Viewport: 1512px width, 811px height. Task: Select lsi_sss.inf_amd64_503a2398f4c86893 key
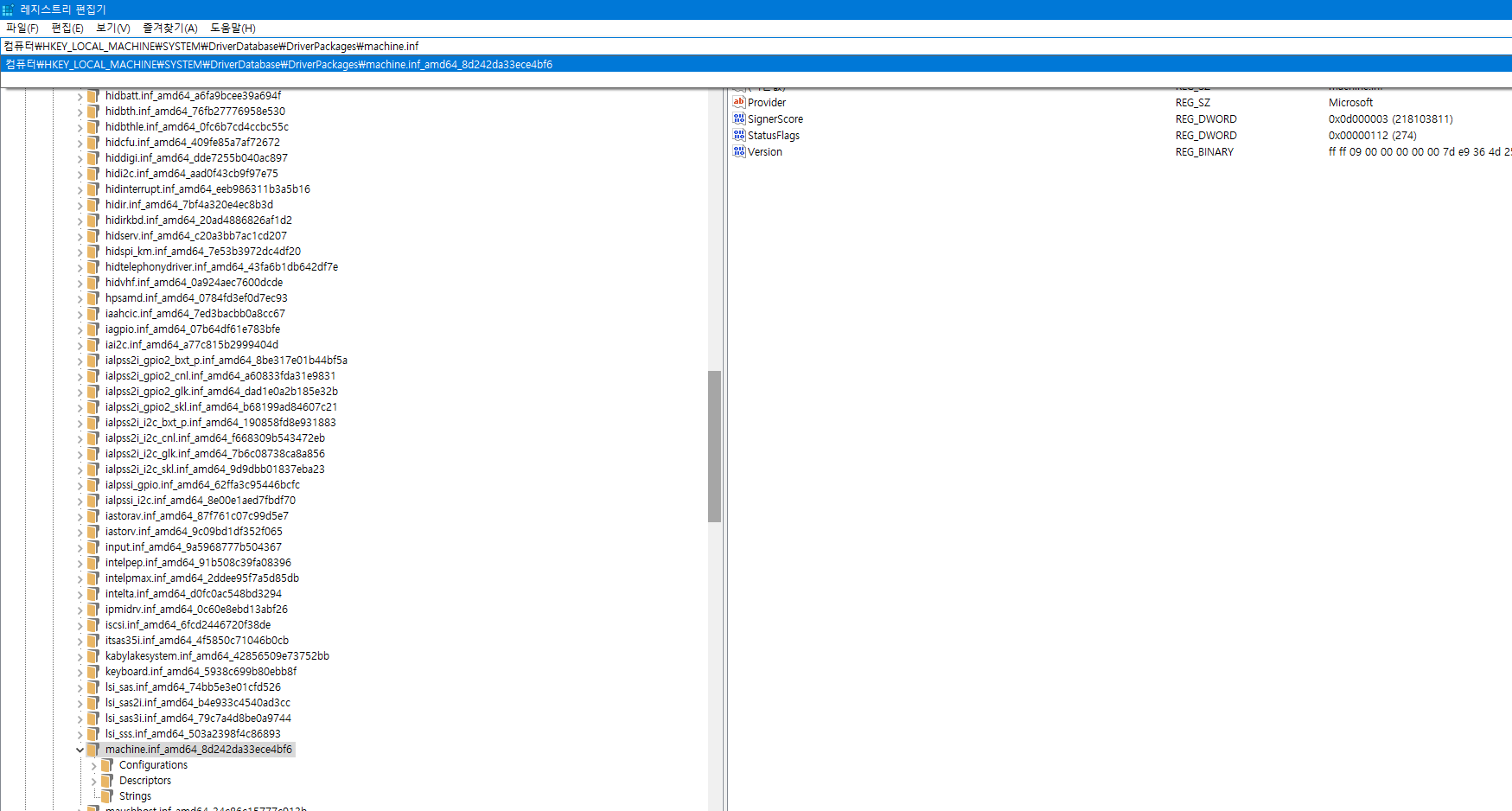pos(193,734)
